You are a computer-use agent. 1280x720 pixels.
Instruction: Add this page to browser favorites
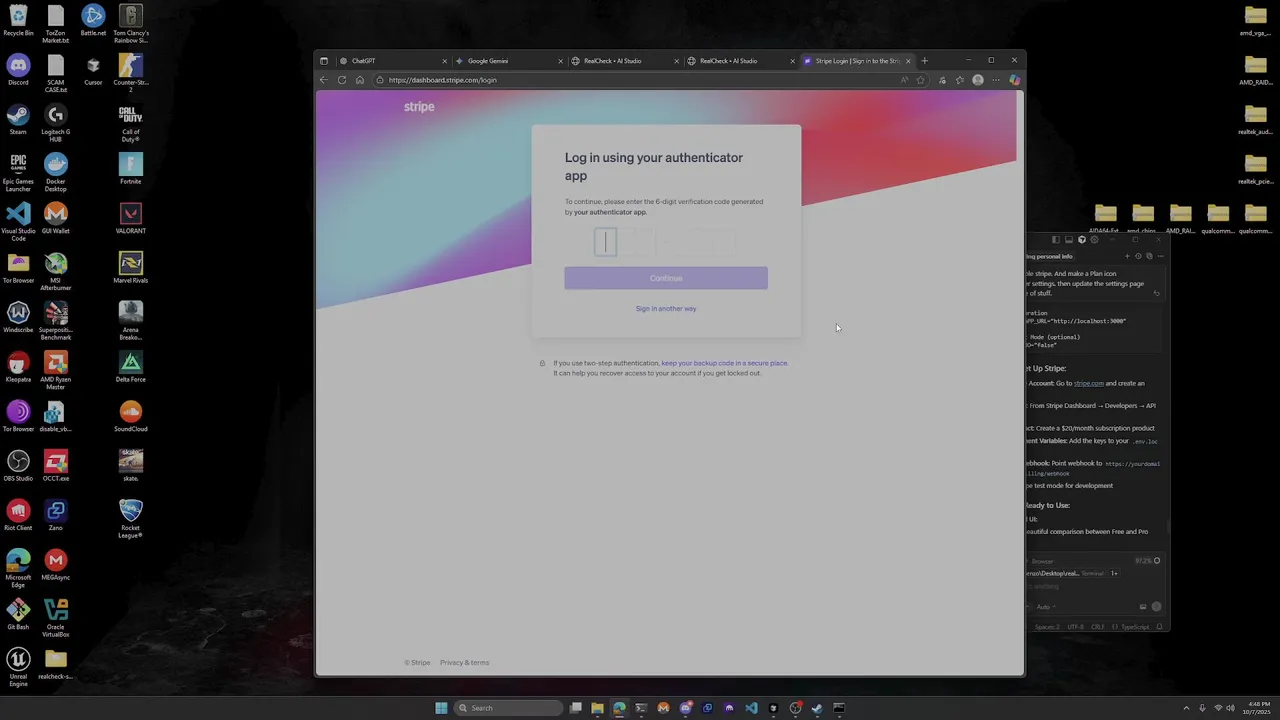[x=921, y=80]
